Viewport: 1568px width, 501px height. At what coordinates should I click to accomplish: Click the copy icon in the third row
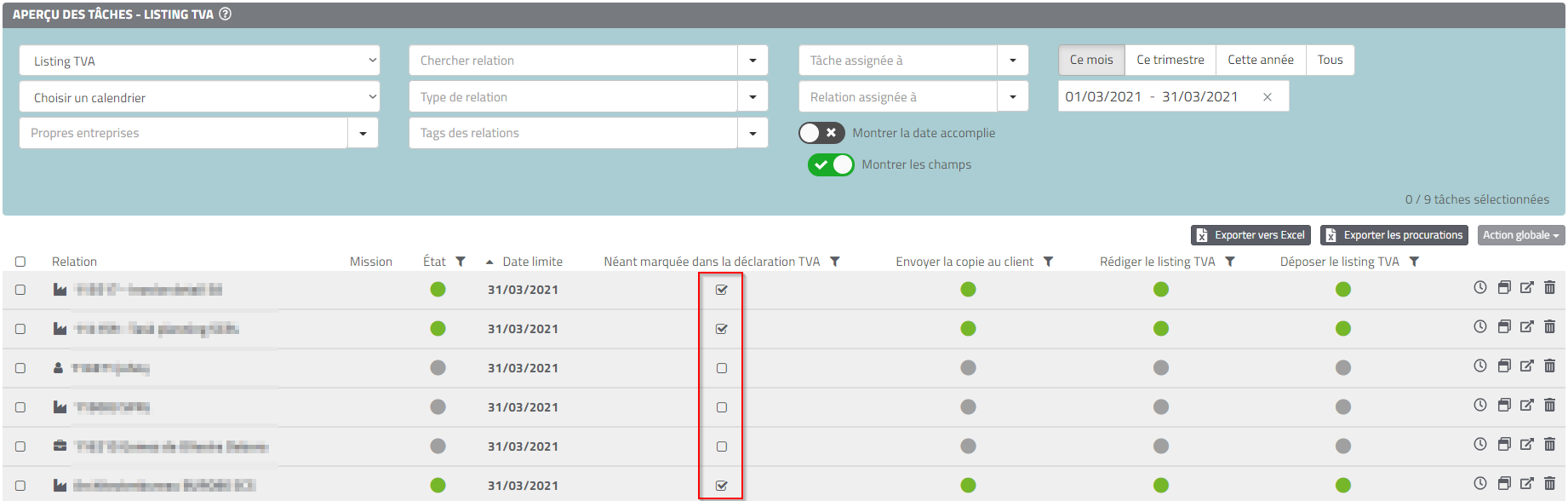tap(1504, 366)
